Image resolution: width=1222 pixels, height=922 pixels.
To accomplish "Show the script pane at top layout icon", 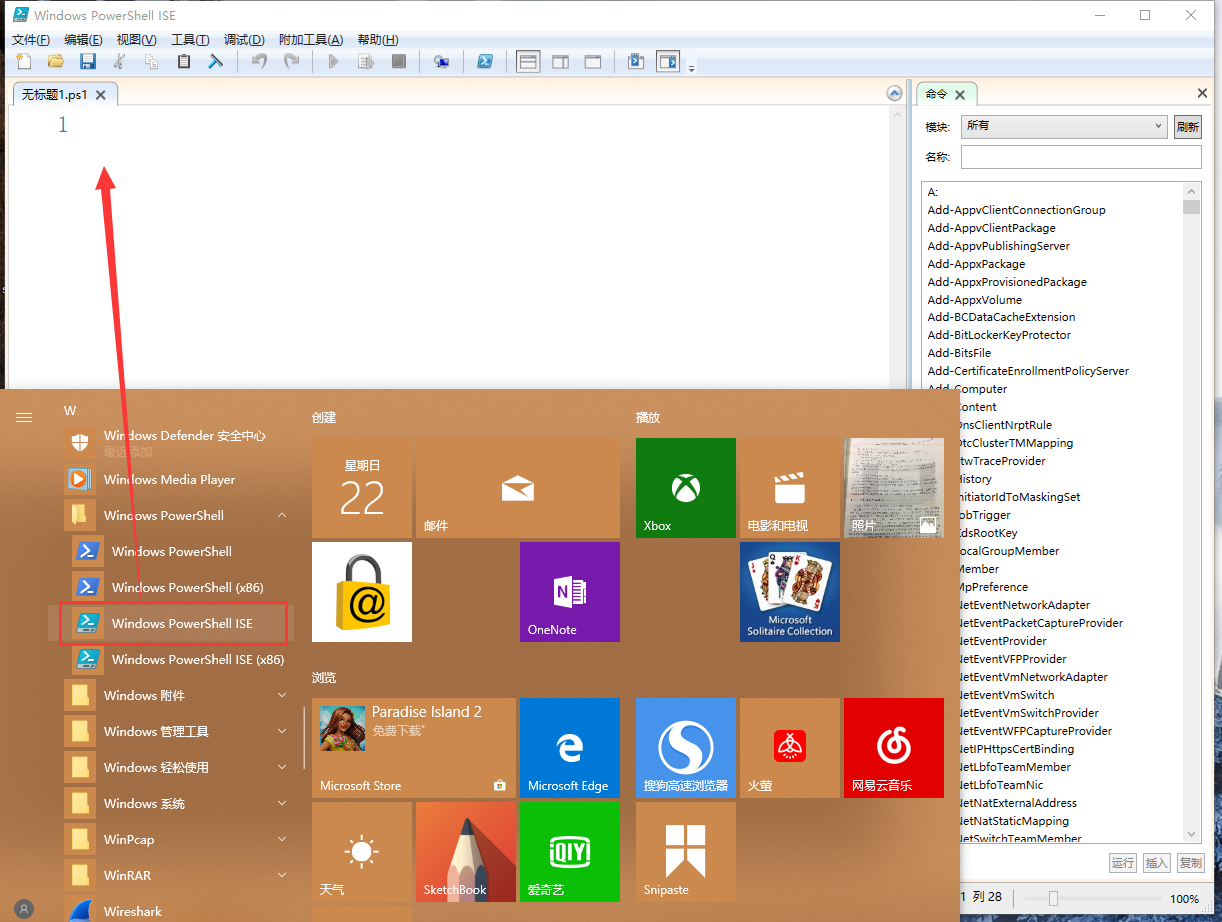I will click(528, 62).
